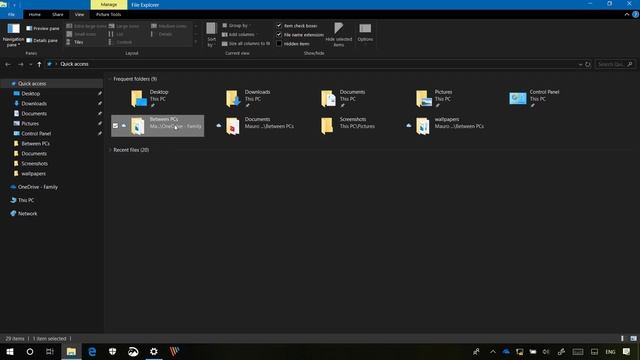
Task: Go forward in folder history
Action: point(20,64)
